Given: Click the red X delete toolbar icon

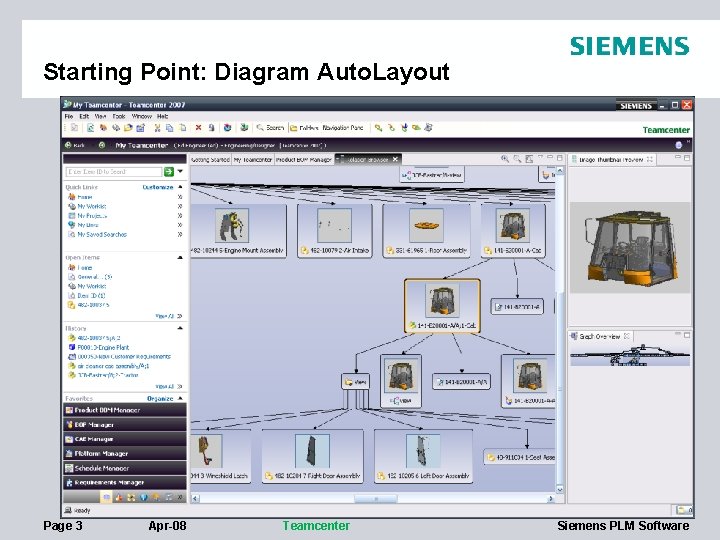Looking at the screenshot, I should tap(198, 128).
